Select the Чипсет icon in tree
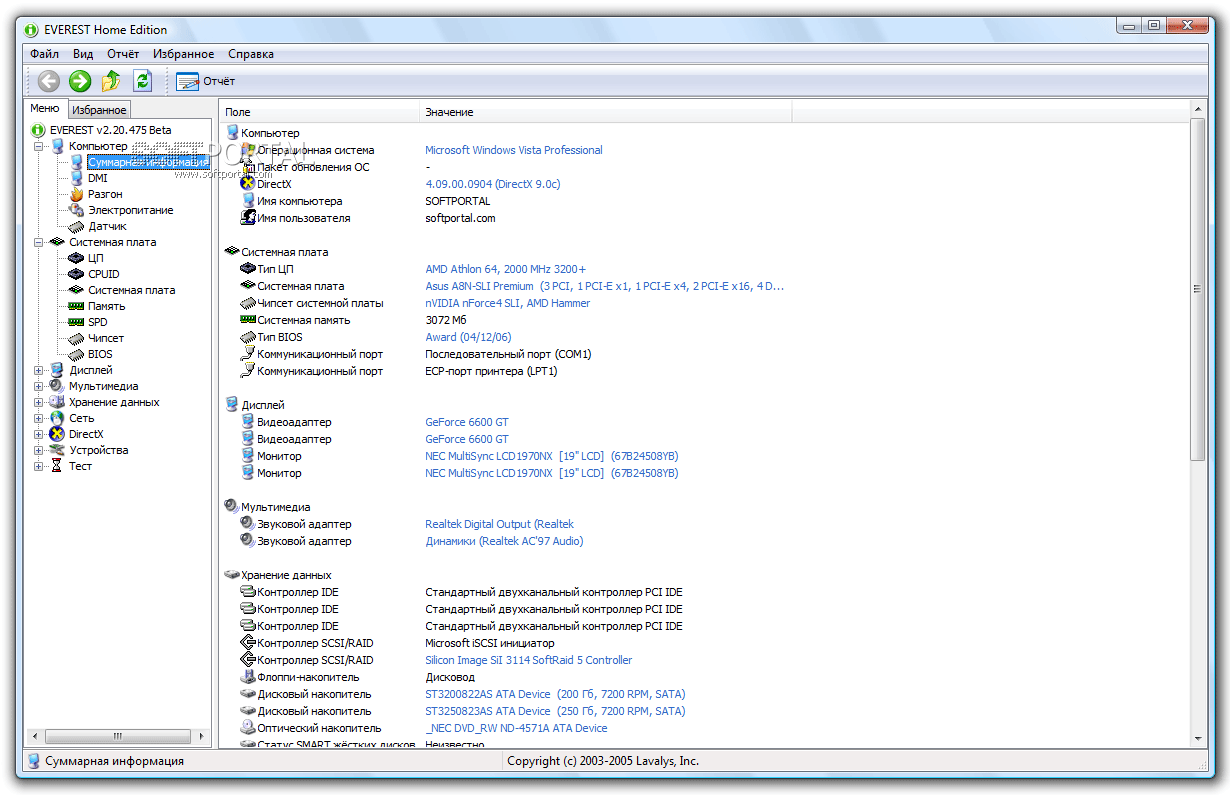This screenshot has height=795, width=1230. point(76,338)
